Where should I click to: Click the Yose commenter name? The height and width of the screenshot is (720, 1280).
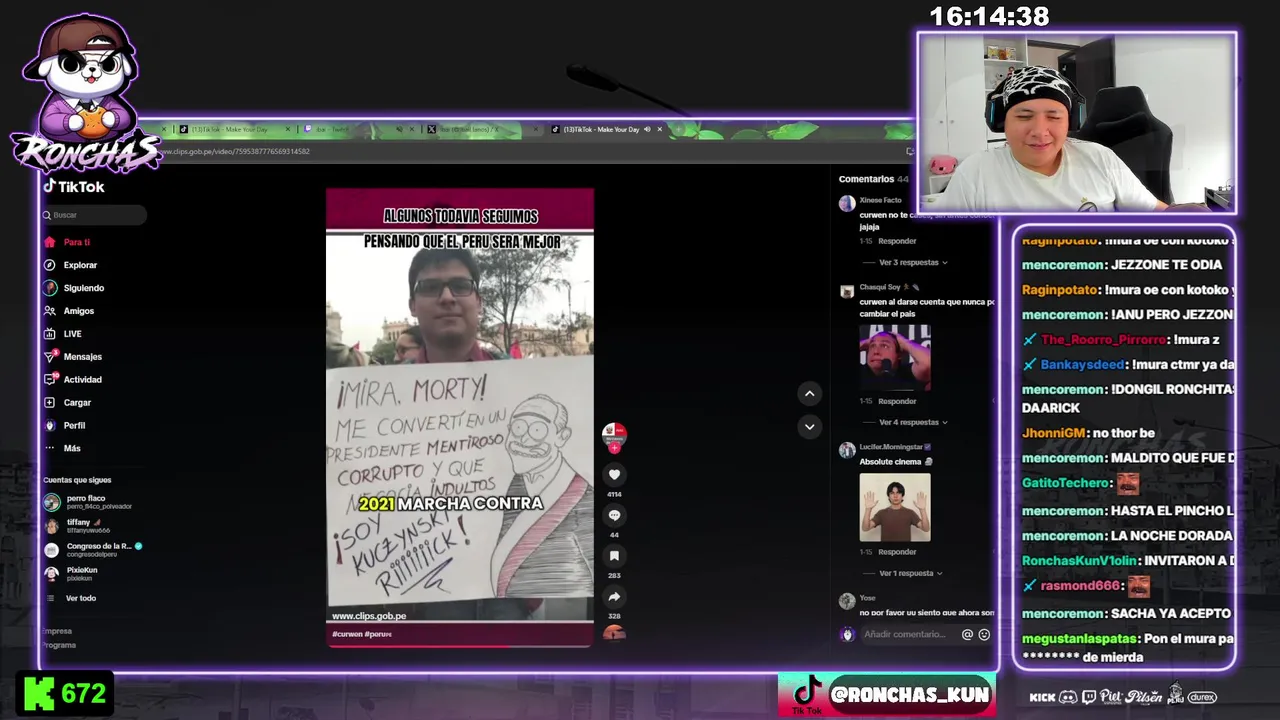point(868,598)
